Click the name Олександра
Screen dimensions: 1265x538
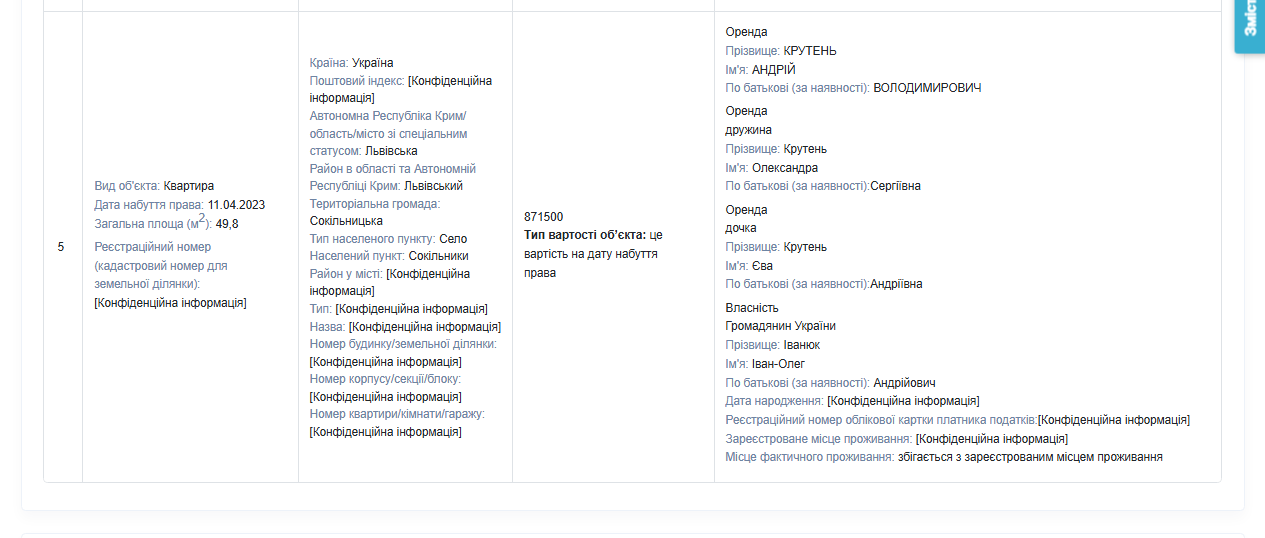(x=785, y=168)
